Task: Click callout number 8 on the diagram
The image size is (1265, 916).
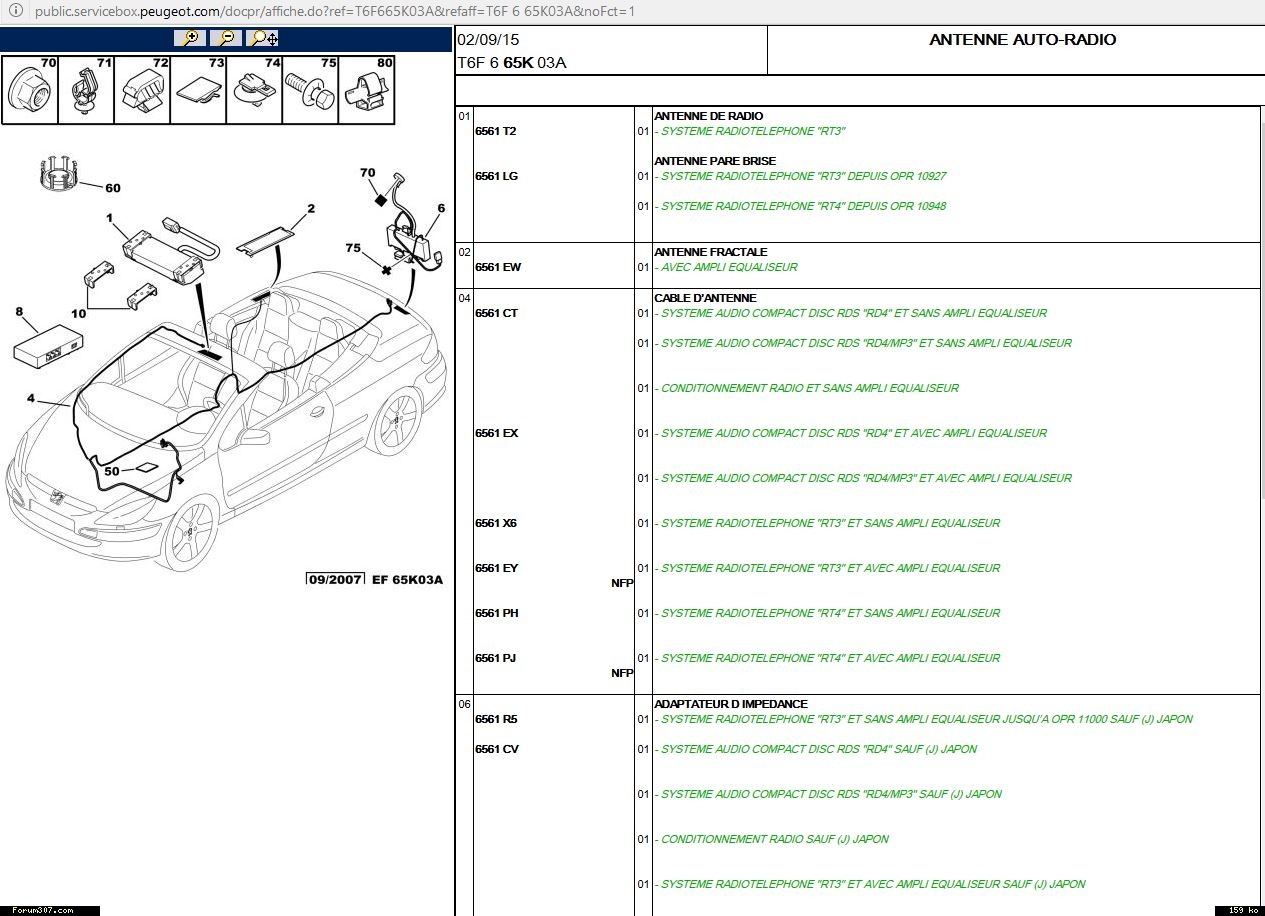Action: pyautogui.click(x=19, y=312)
